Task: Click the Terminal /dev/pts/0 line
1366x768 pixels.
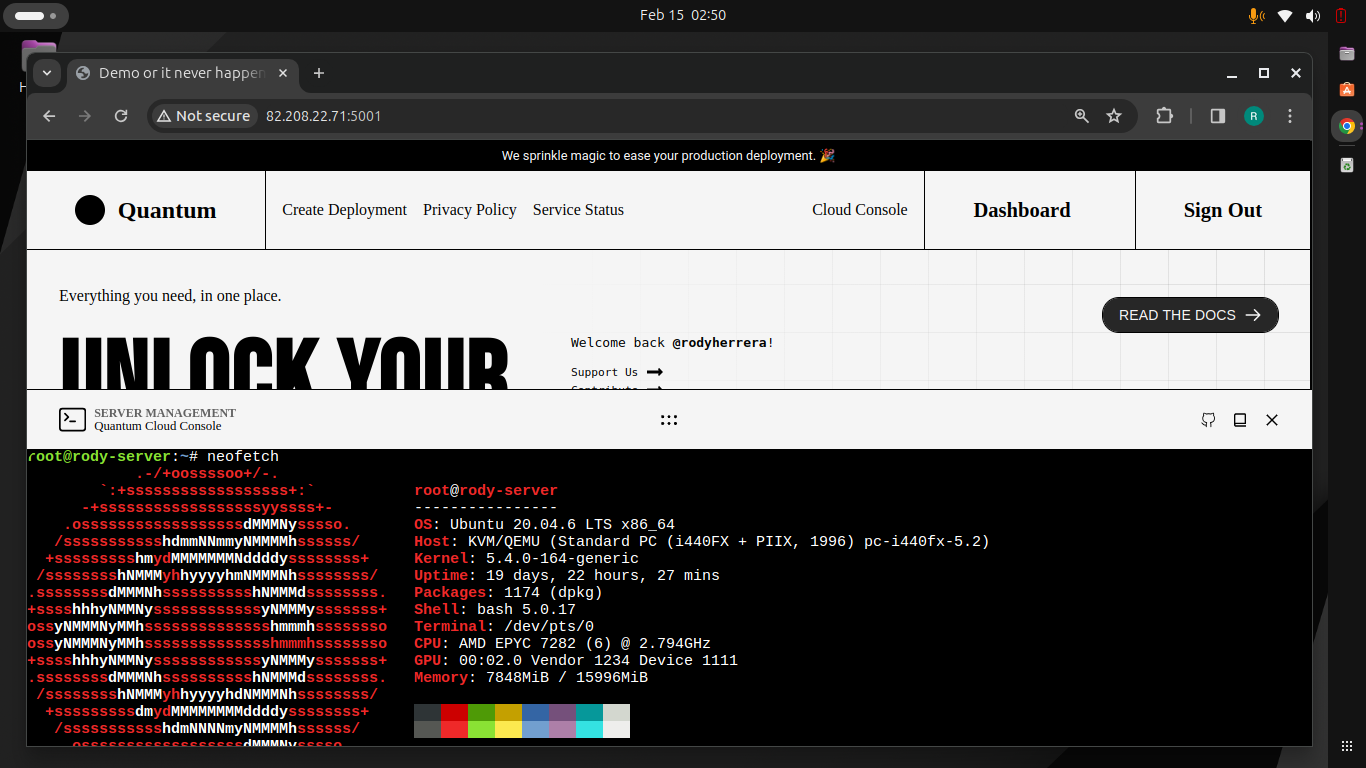Action: pos(504,627)
